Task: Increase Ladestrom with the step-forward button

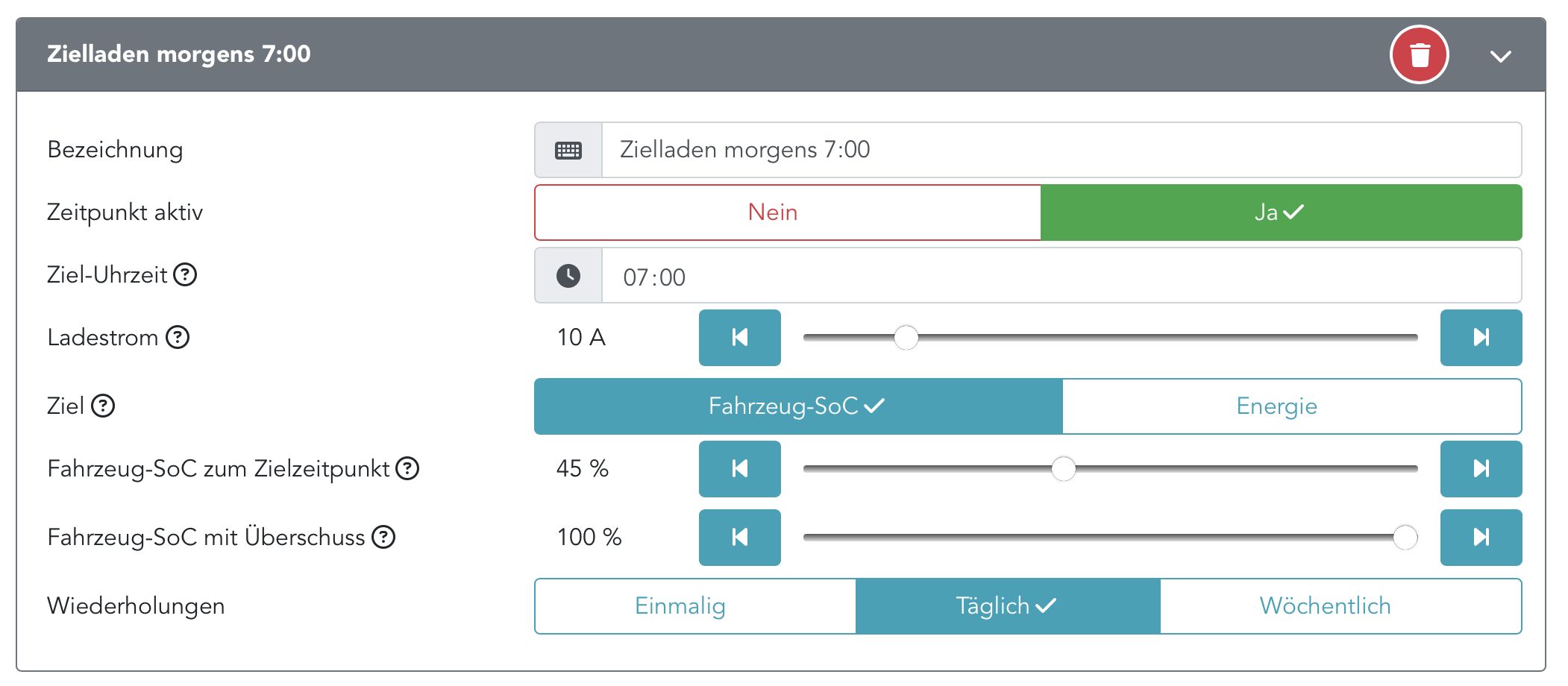Action: [1481, 338]
